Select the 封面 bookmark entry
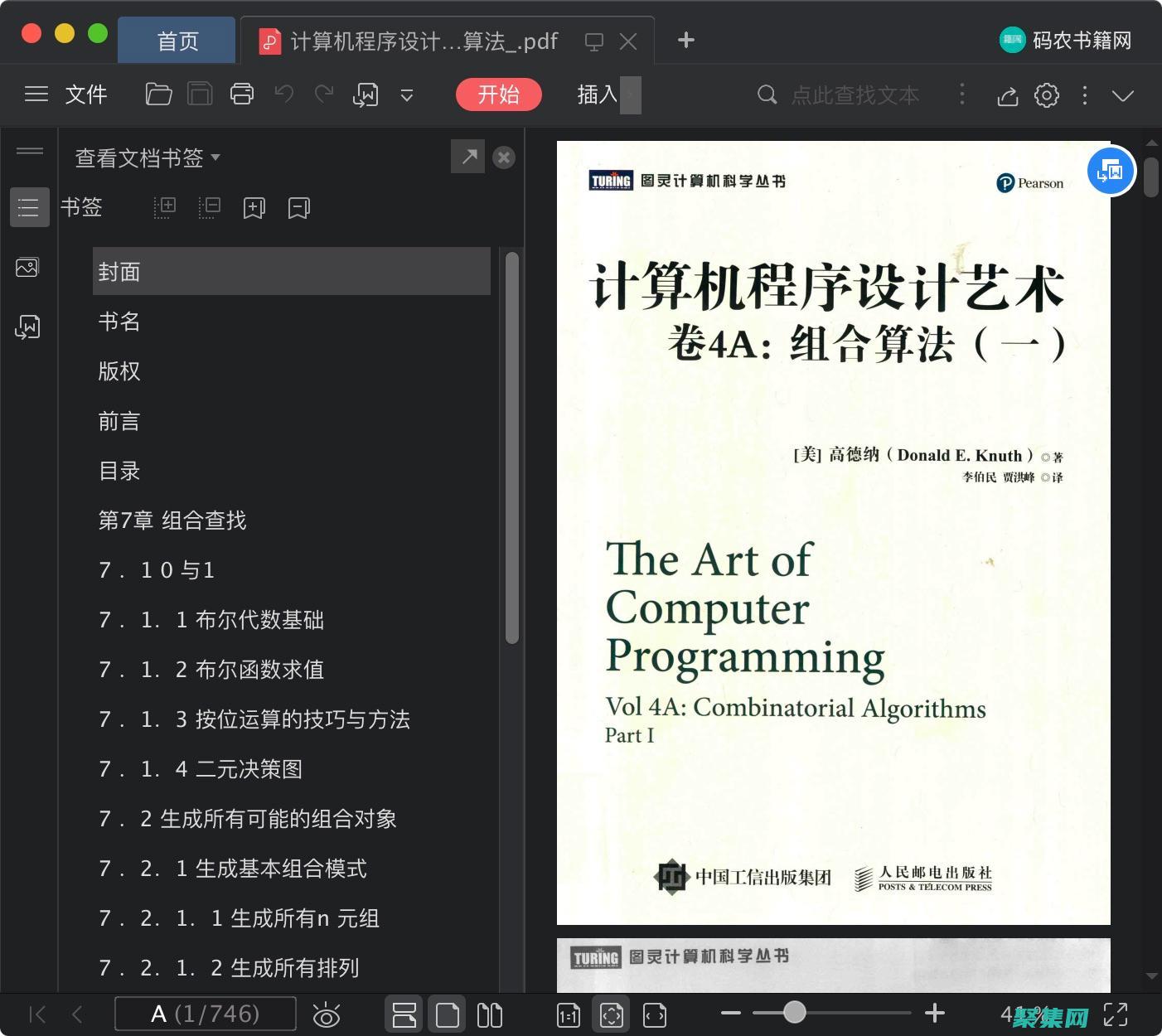1162x1036 pixels. click(119, 271)
